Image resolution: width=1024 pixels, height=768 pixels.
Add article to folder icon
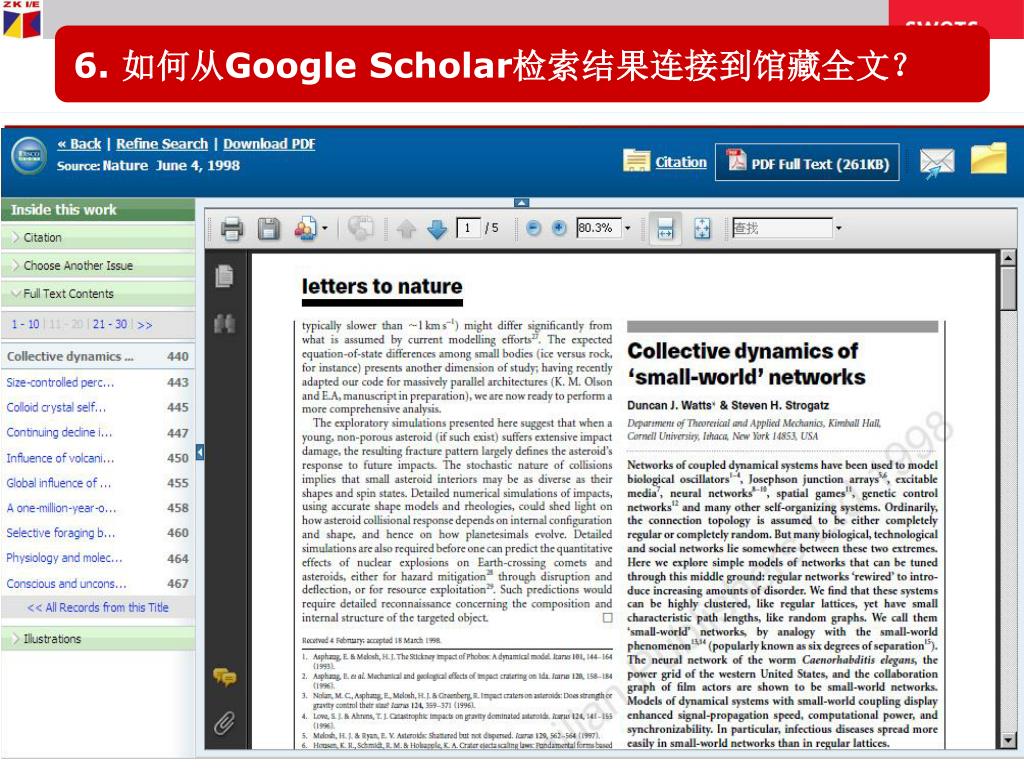989,159
